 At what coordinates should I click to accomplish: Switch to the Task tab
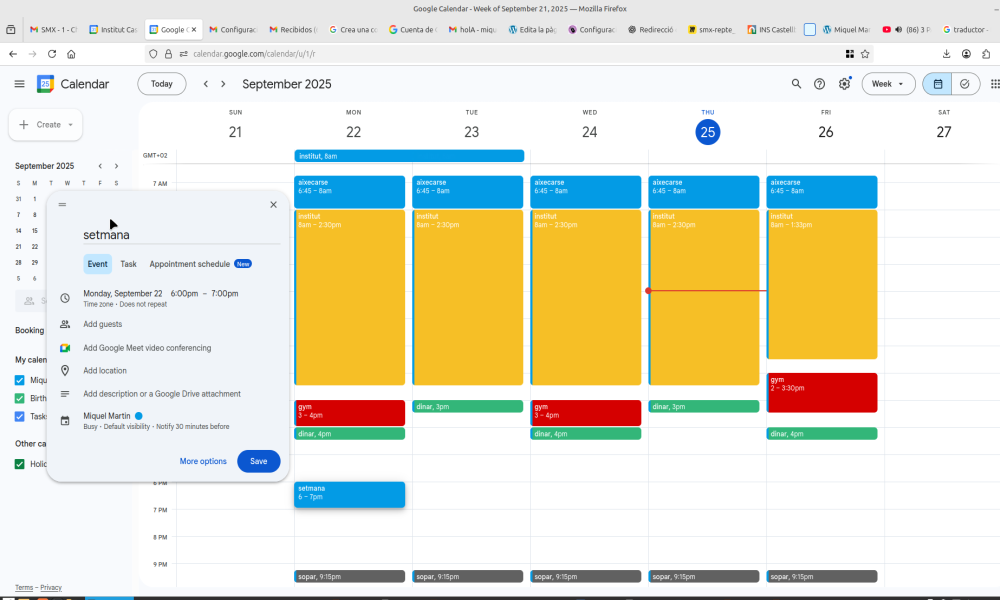coord(128,264)
